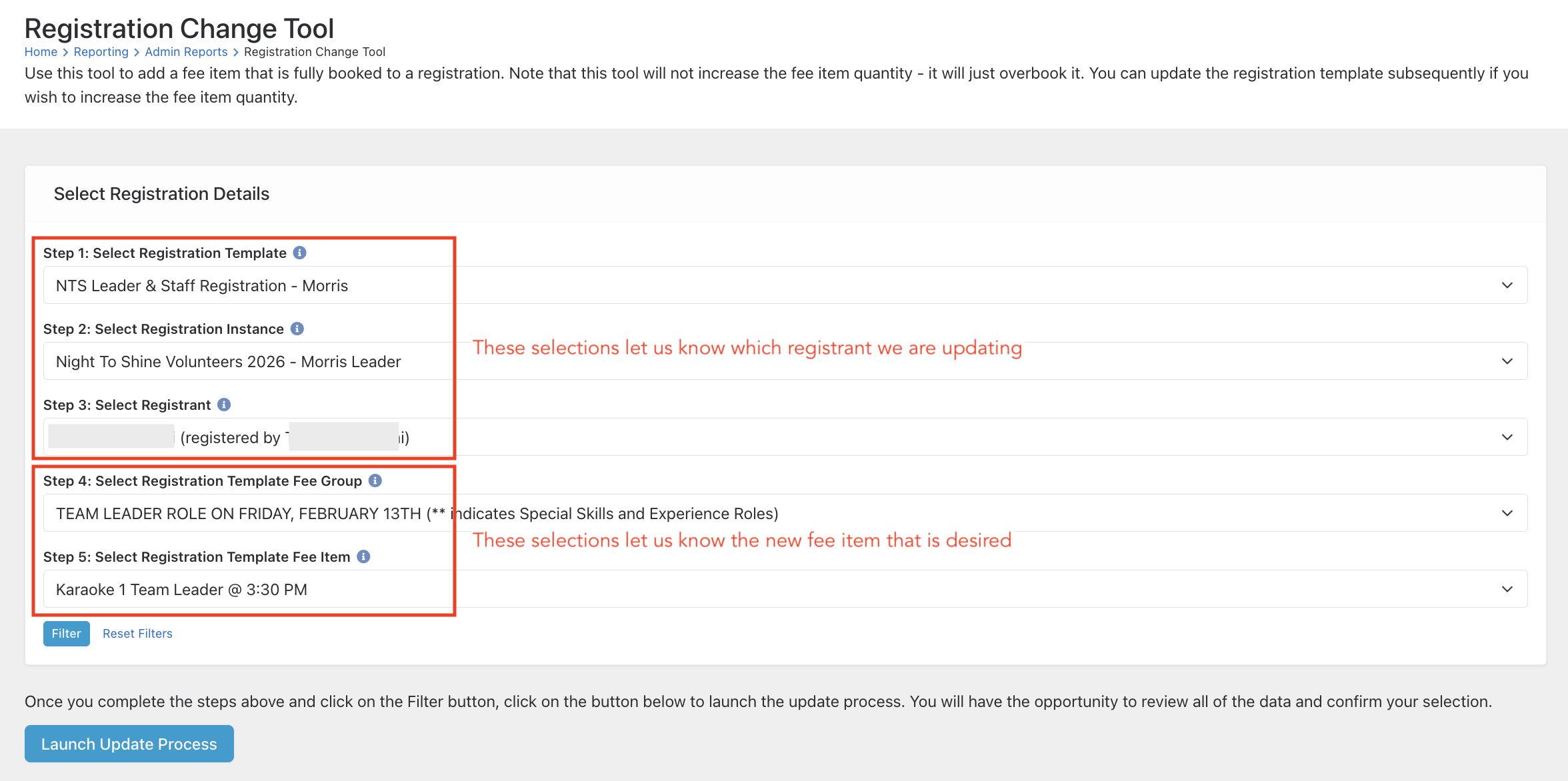Image resolution: width=1568 pixels, height=781 pixels.
Task: Click the Select Registration Details header
Action: 161,194
